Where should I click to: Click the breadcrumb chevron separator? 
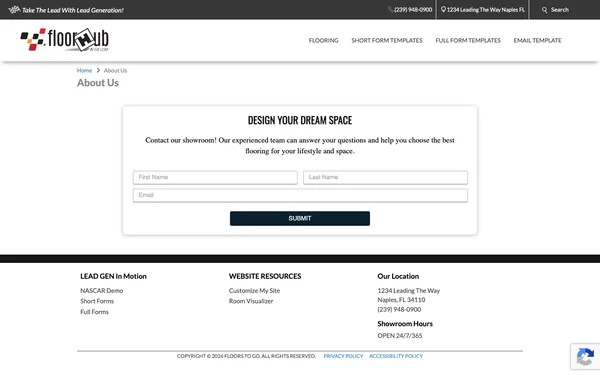(x=98, y=70)
